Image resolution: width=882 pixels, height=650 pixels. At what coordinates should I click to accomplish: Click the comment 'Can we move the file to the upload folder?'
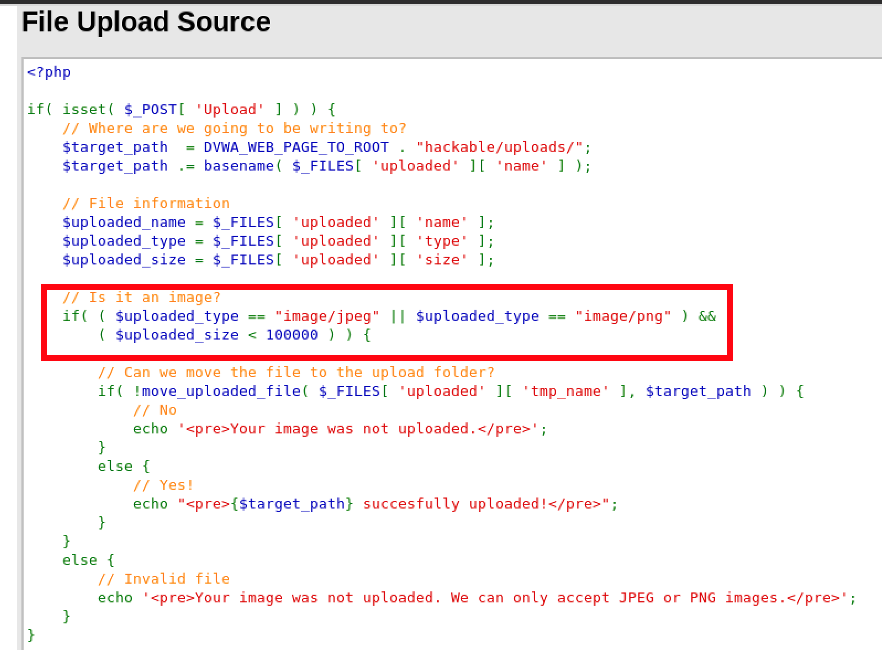(x=296, y=372)
